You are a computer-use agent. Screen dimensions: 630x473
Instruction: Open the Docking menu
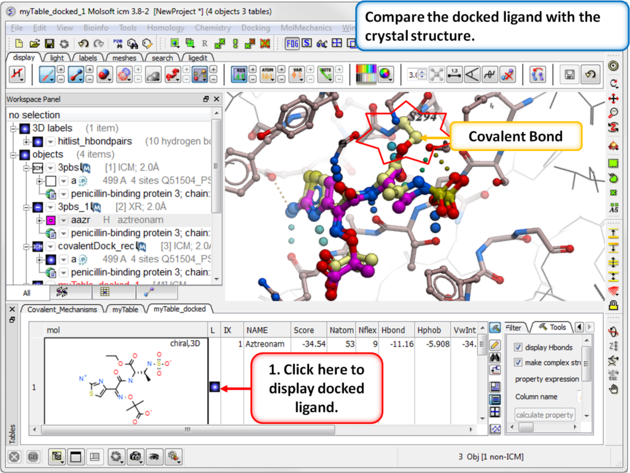256,28
